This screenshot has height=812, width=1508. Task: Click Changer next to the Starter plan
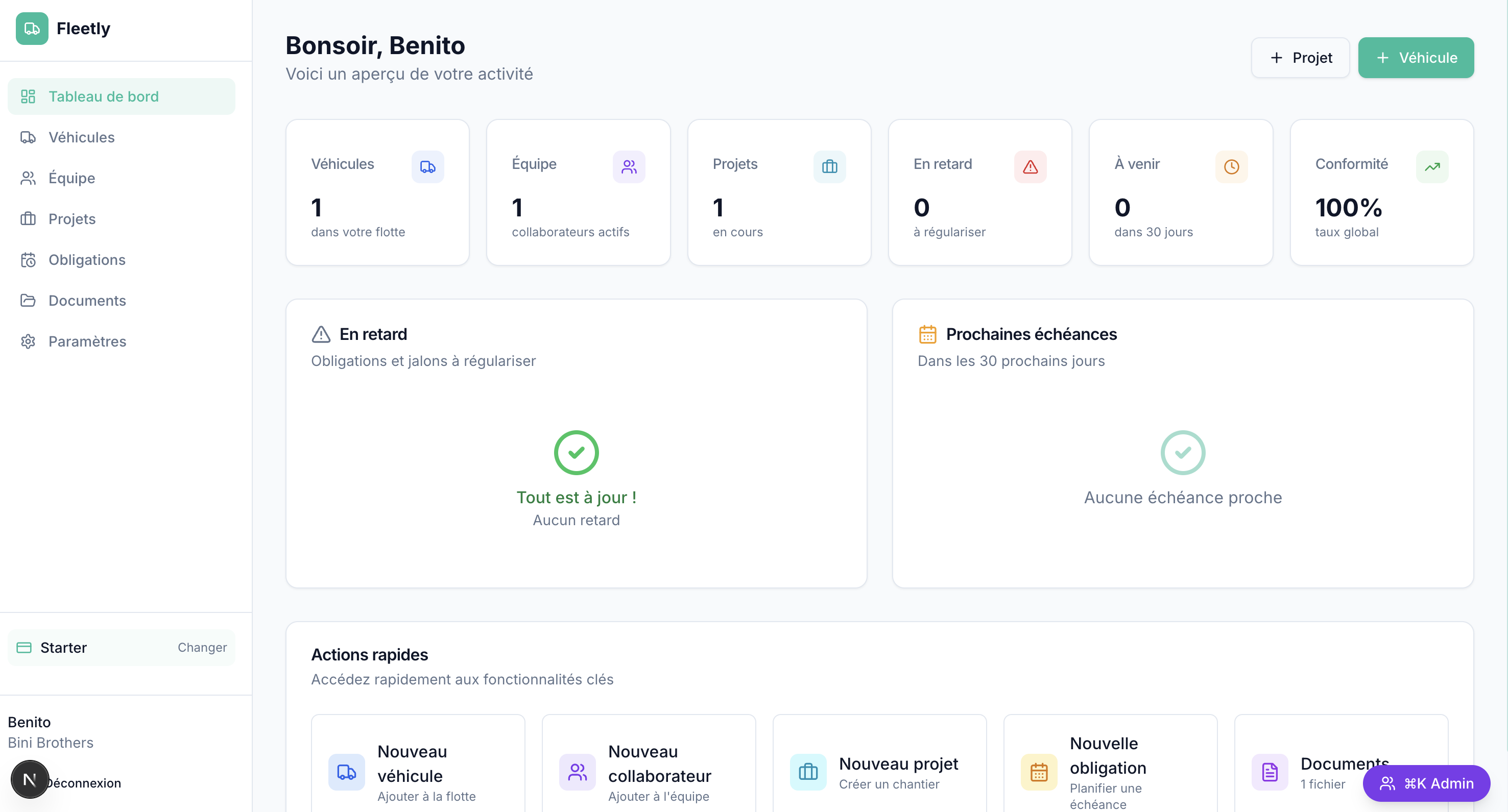click(x=201, y=648)
